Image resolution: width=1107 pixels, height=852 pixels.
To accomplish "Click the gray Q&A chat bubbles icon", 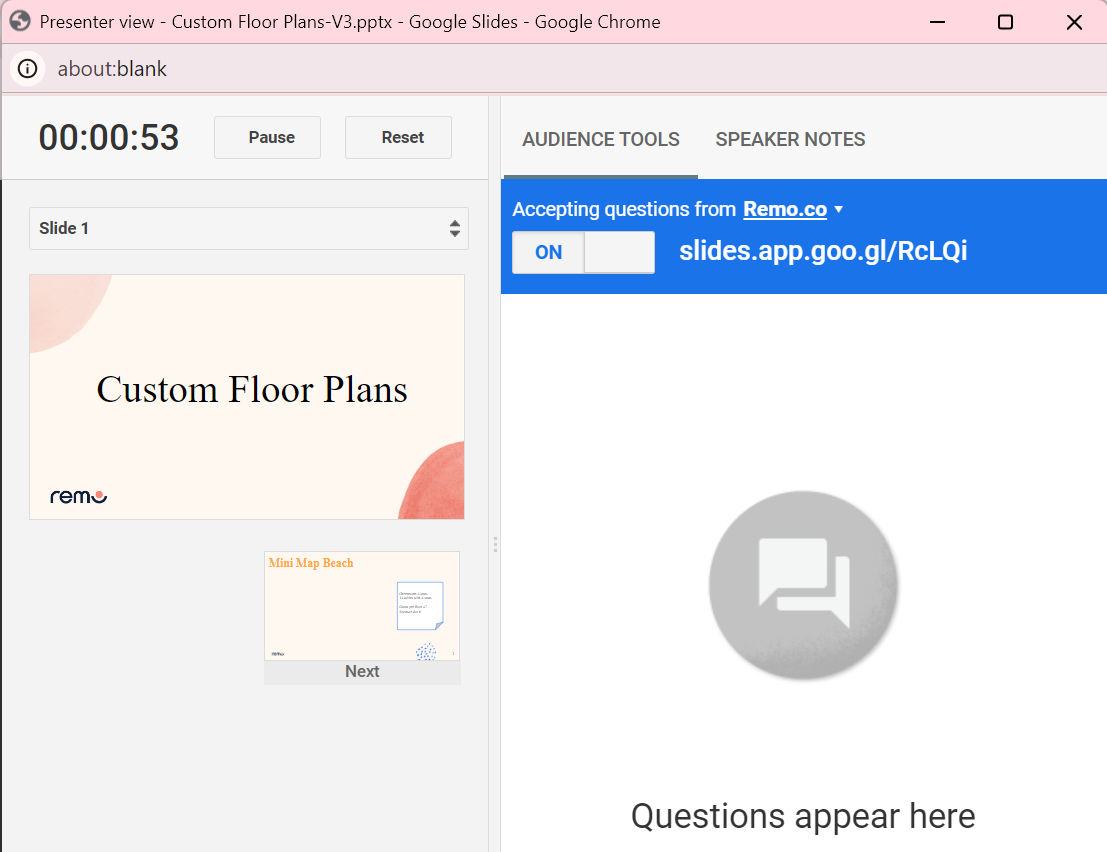I will (803, 584).
